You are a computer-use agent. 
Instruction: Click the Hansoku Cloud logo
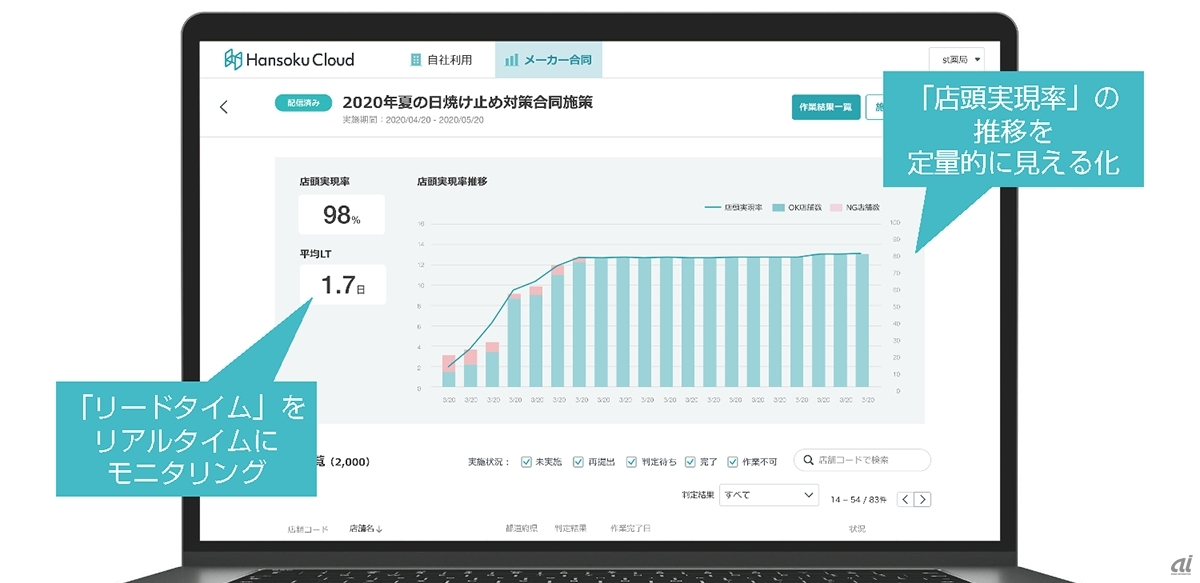(x=289, y=60)
